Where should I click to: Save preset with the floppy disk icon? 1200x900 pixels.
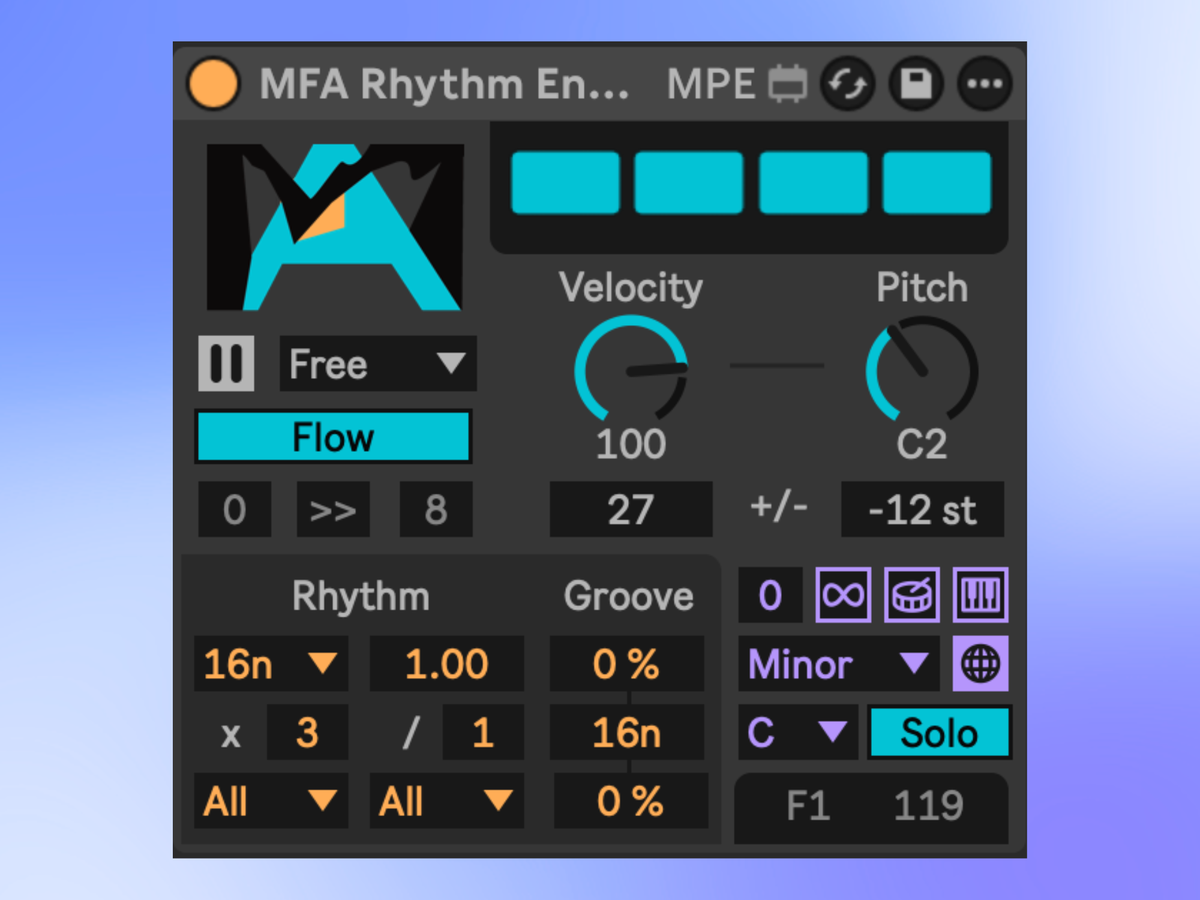[916, 84]
